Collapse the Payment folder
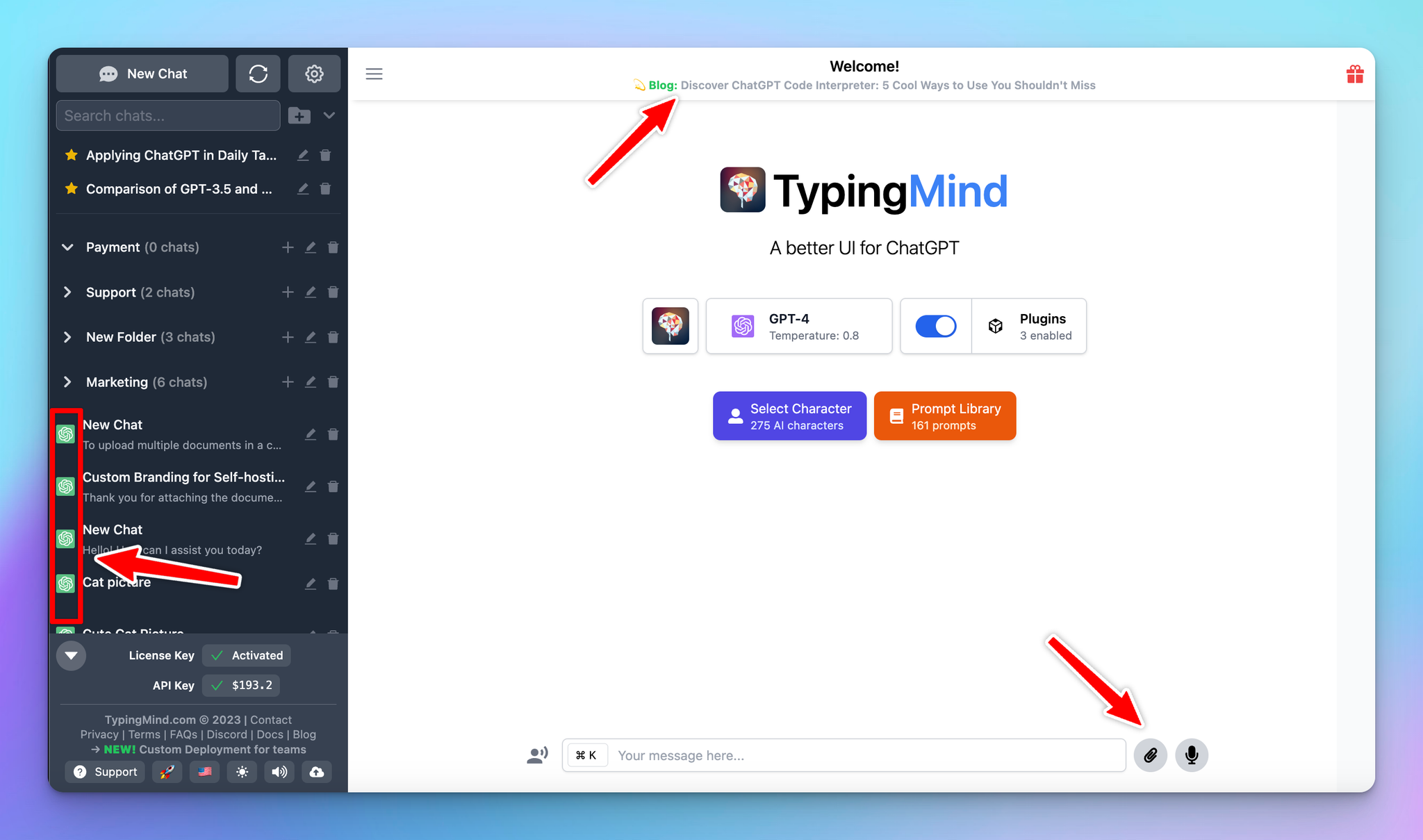 click(x=67, y=247)
